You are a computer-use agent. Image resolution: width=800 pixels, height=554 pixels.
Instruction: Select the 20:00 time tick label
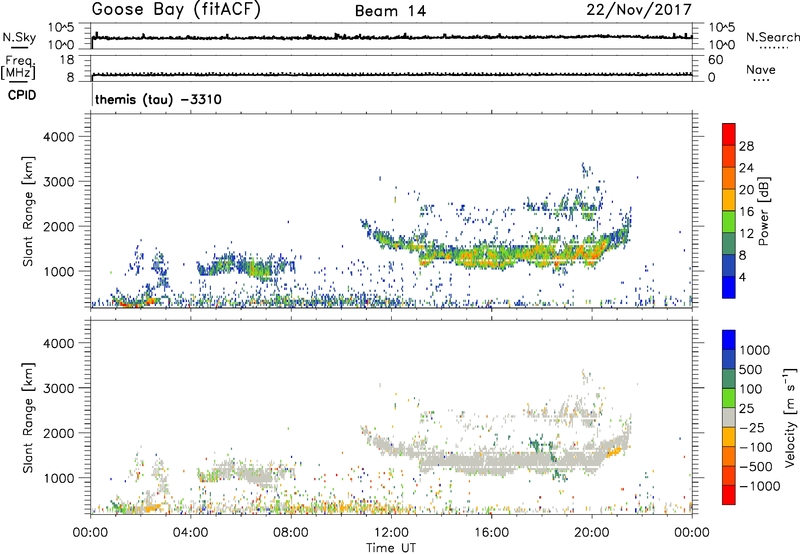[592, 533]
